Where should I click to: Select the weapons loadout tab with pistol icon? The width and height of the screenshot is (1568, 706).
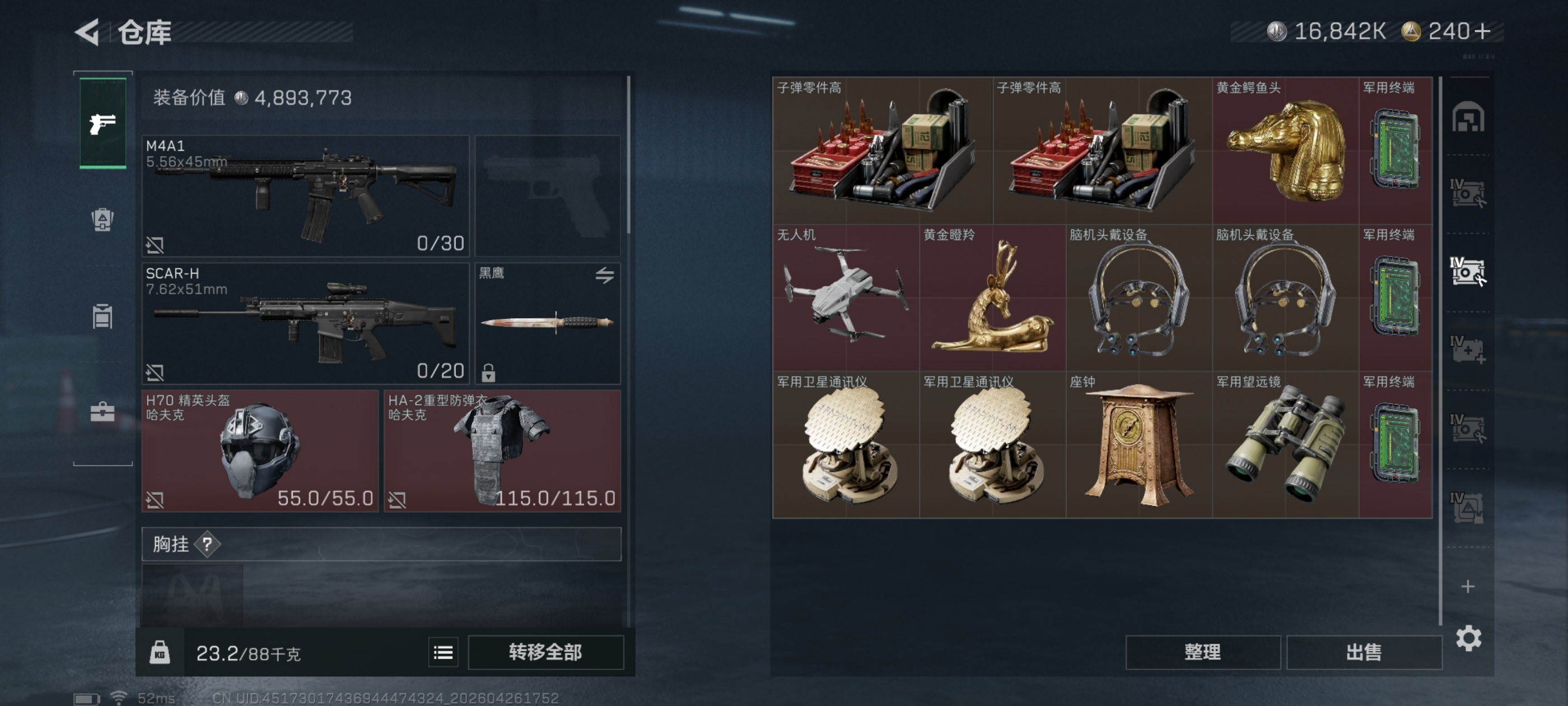coord(103,123)
